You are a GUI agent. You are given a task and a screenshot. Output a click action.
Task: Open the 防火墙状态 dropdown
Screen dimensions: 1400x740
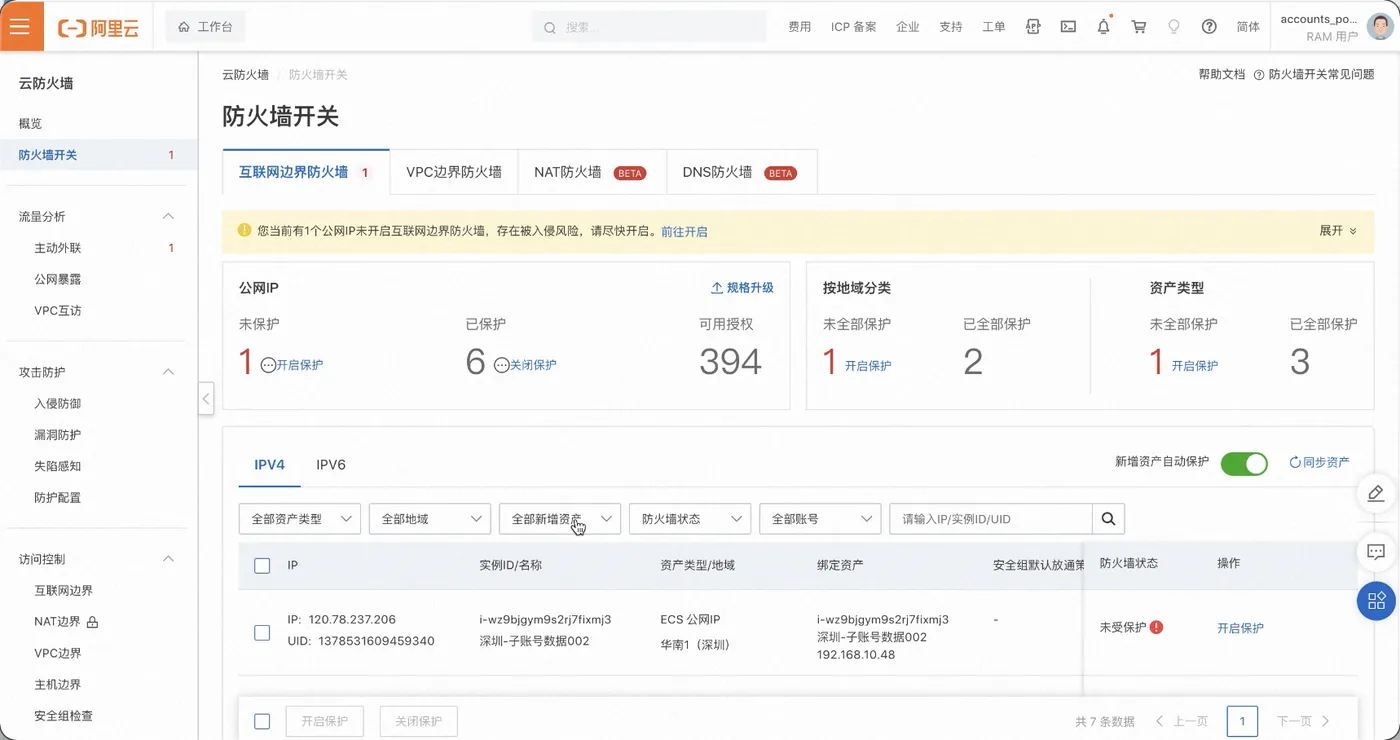coord(690,519)
